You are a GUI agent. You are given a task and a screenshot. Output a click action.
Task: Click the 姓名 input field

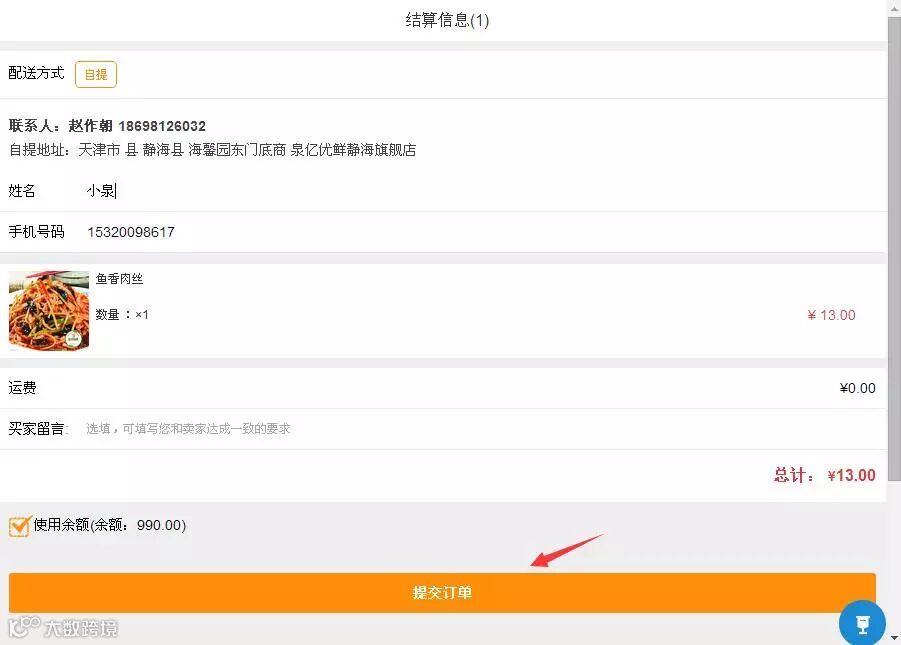click(483, 191)
